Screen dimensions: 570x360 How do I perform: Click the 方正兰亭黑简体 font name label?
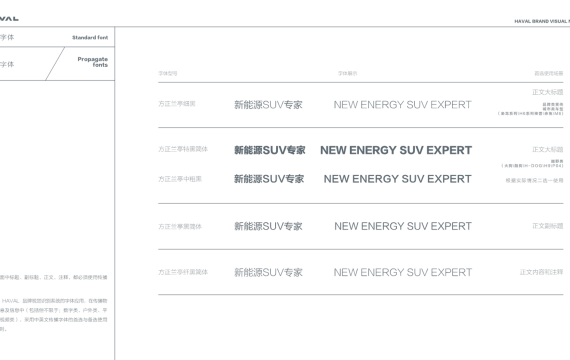[x=180, y=227]
